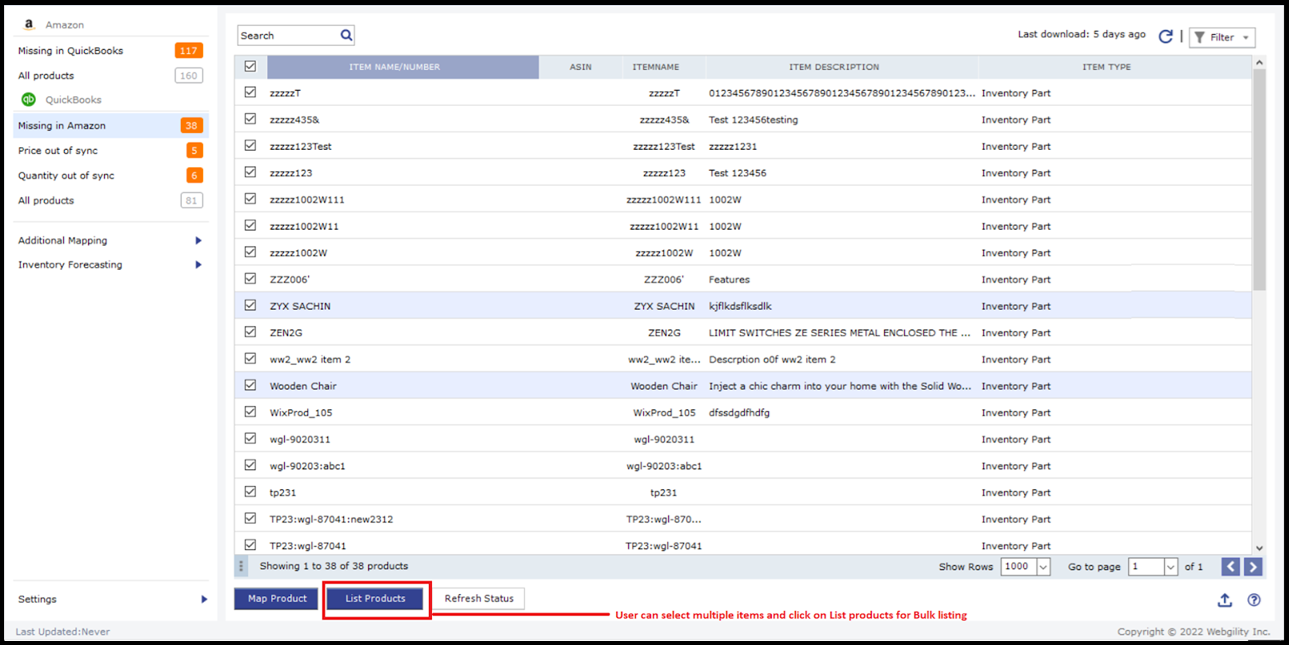Screen dimensions: 1289x645
Task: Click the refresh download icon
Action: tap(1165, 37)
